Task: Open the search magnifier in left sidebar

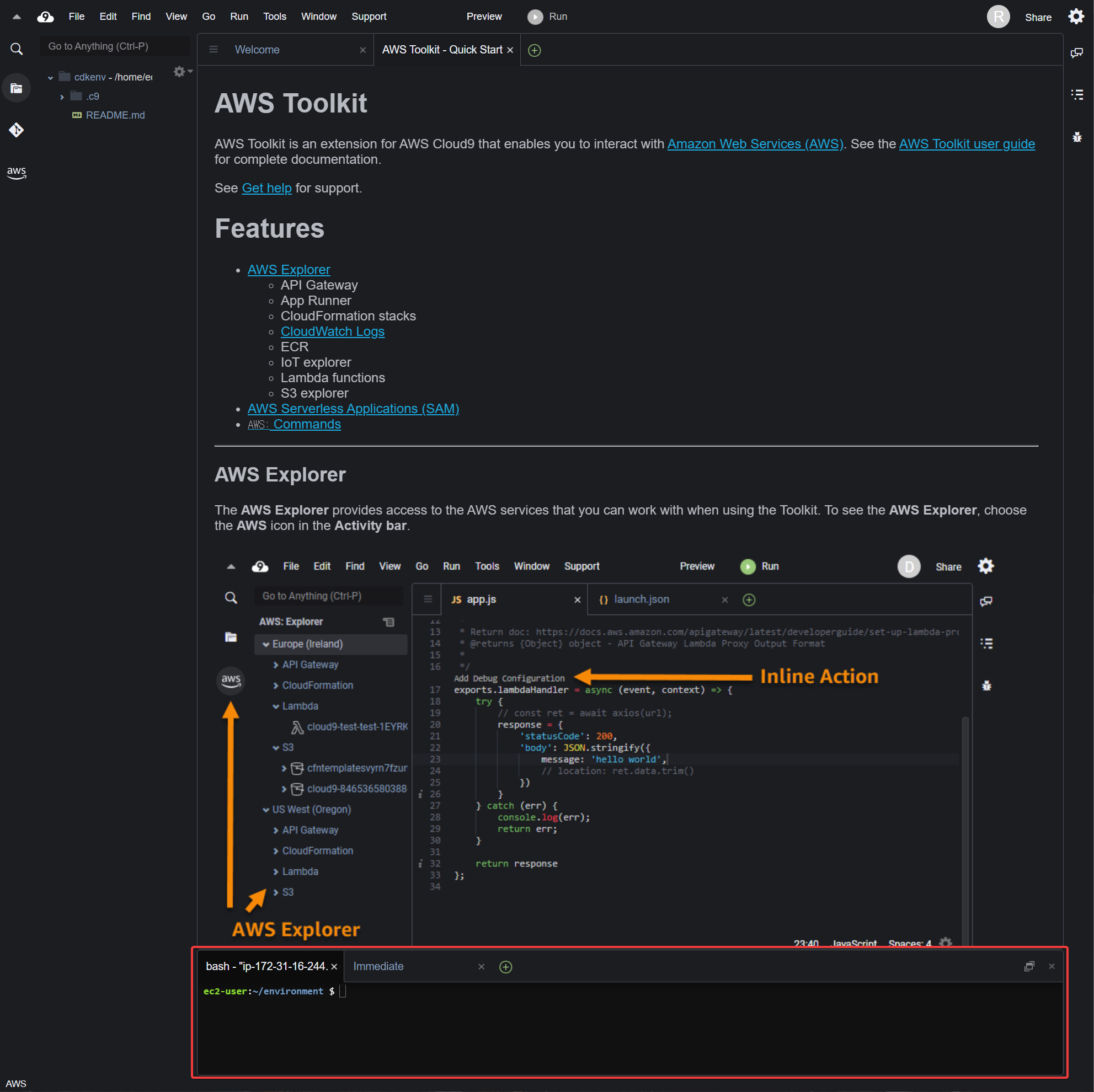Action: 17,49
